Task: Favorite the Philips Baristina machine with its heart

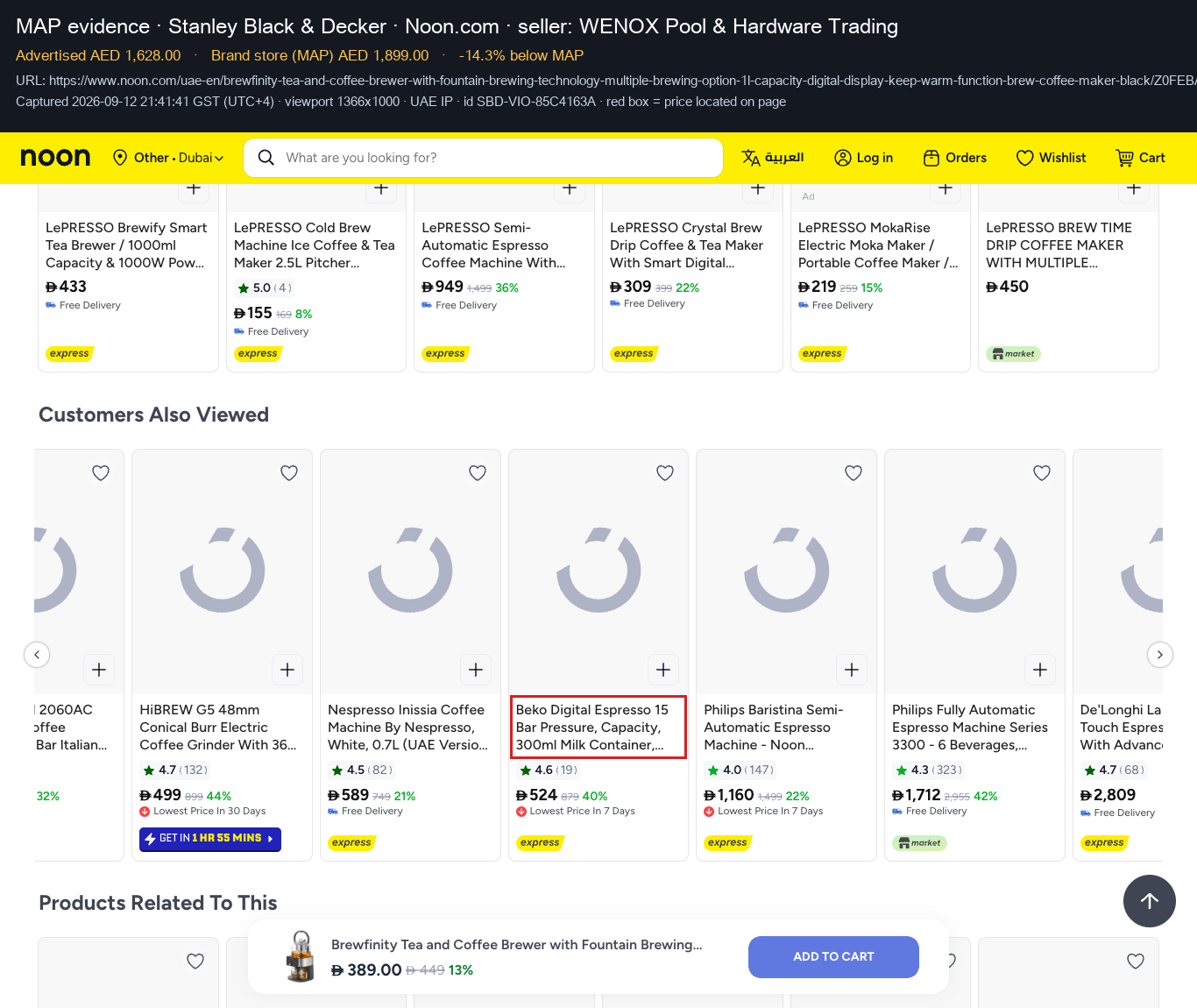Action: 853,473
